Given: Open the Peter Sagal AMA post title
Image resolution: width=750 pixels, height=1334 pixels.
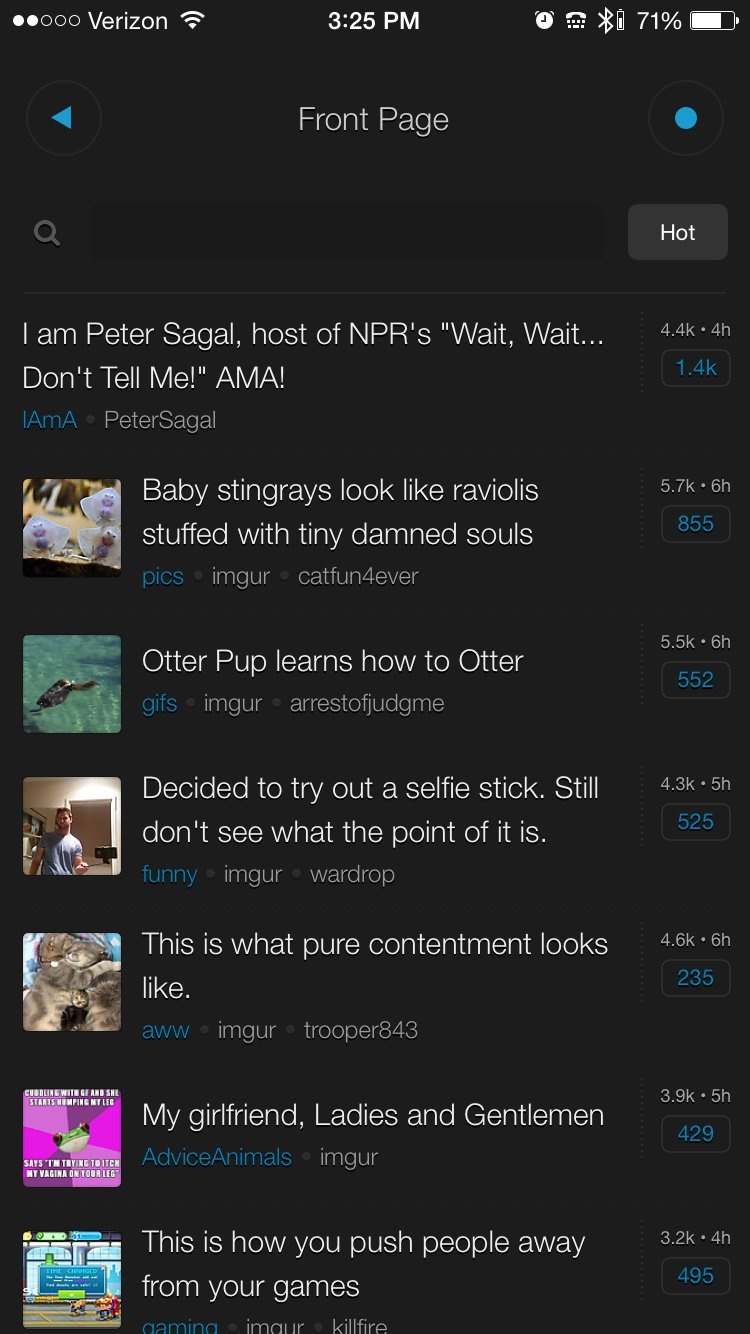Looking at the screenshot, I should pyautogui.click(x=313, y=355).
